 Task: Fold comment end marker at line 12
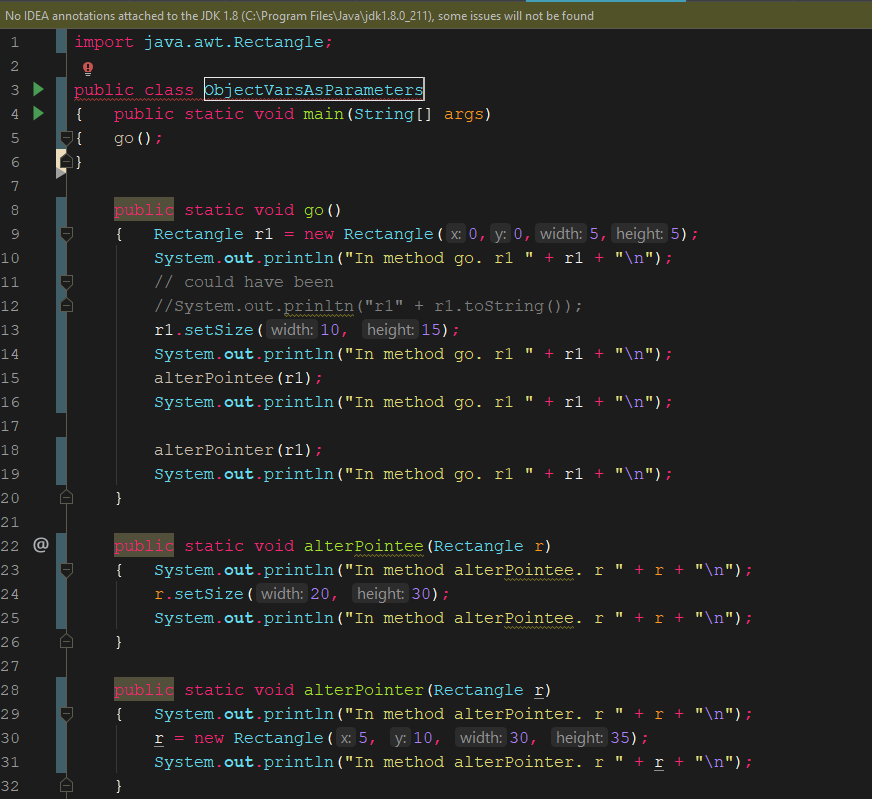(x=66, y=305)
